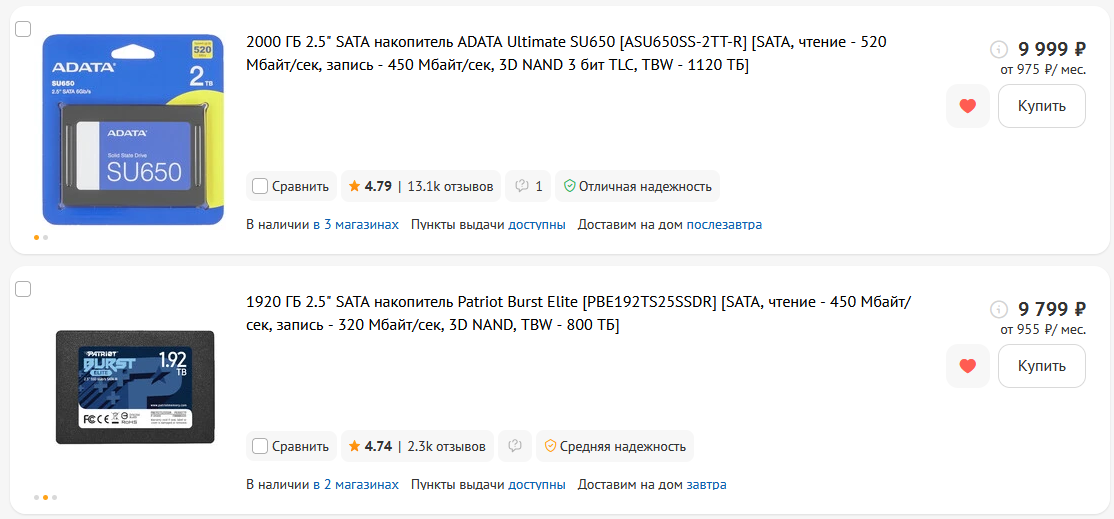Follow the 'в 3 магазинах' availability link
This screenshot has width=1114, height=519.
(x=355, y=225)
